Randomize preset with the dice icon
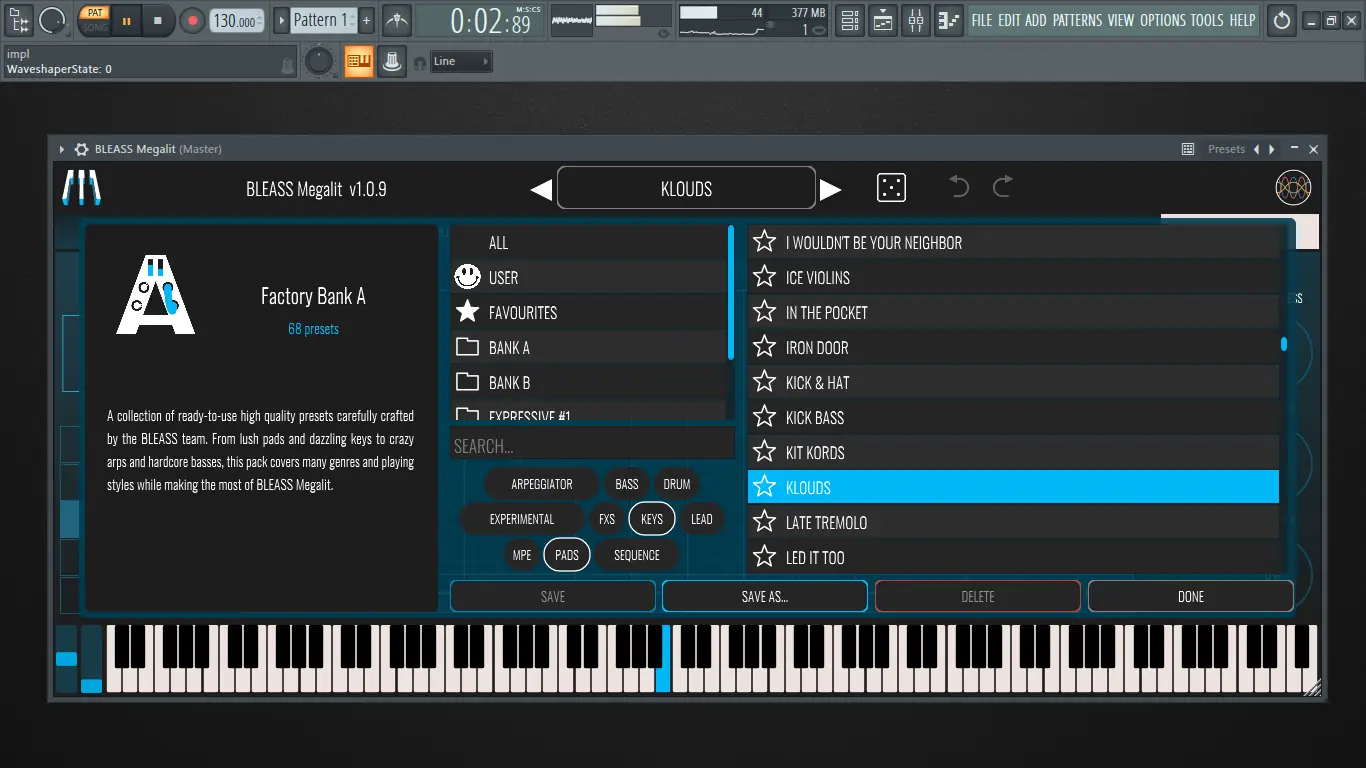This screenshot has height=768, width=1366. pyautogui.click(x=891, y=188)
